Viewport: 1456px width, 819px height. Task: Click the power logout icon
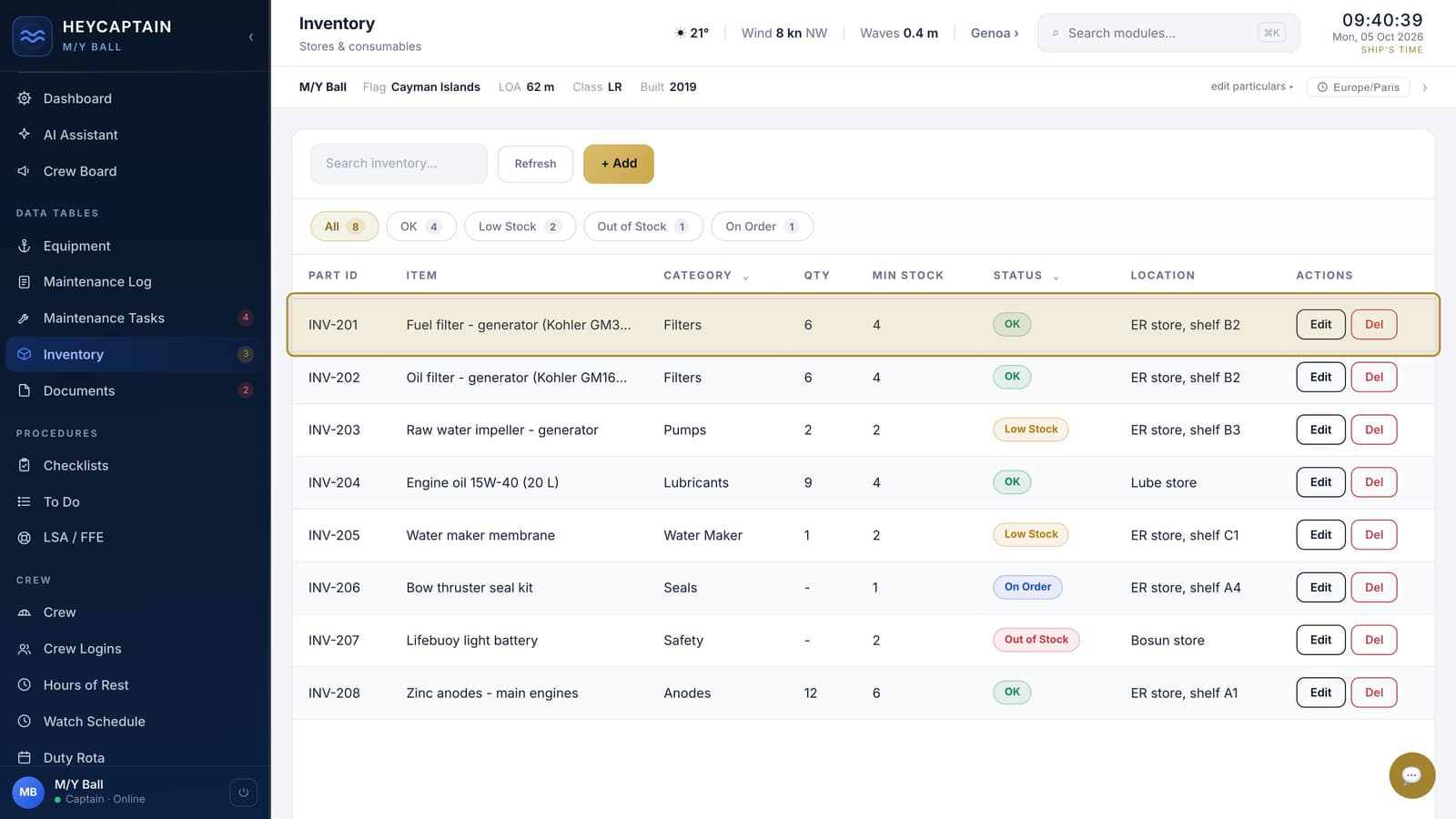click(x=243, y=793)
